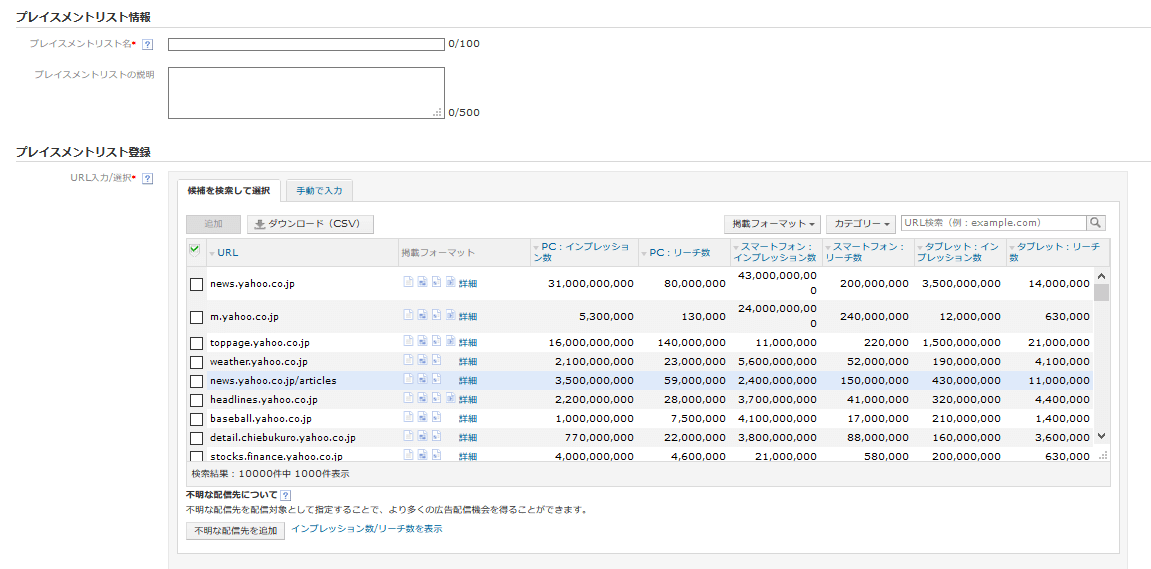Open help icon beside URL入力/選択
1151x569 pixels.
pyautogui.click(x=147, y=178)
